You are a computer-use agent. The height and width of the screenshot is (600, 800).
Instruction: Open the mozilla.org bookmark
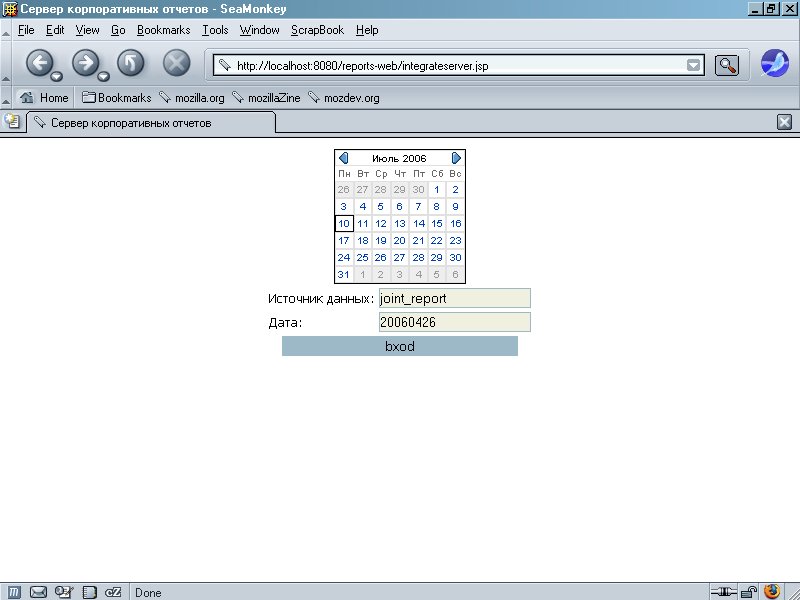[x=192, y=97]
